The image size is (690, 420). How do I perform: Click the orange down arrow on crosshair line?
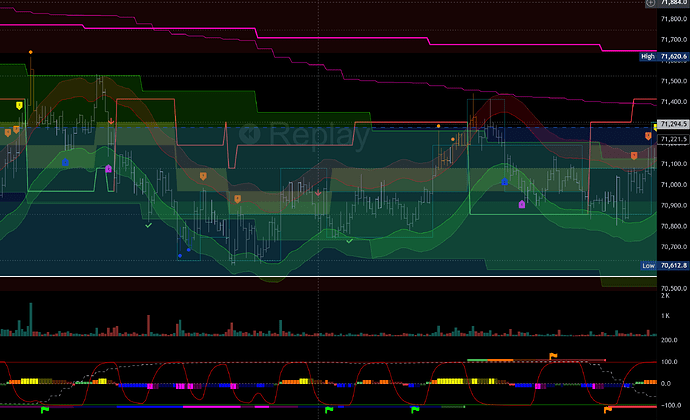point(318,192)
